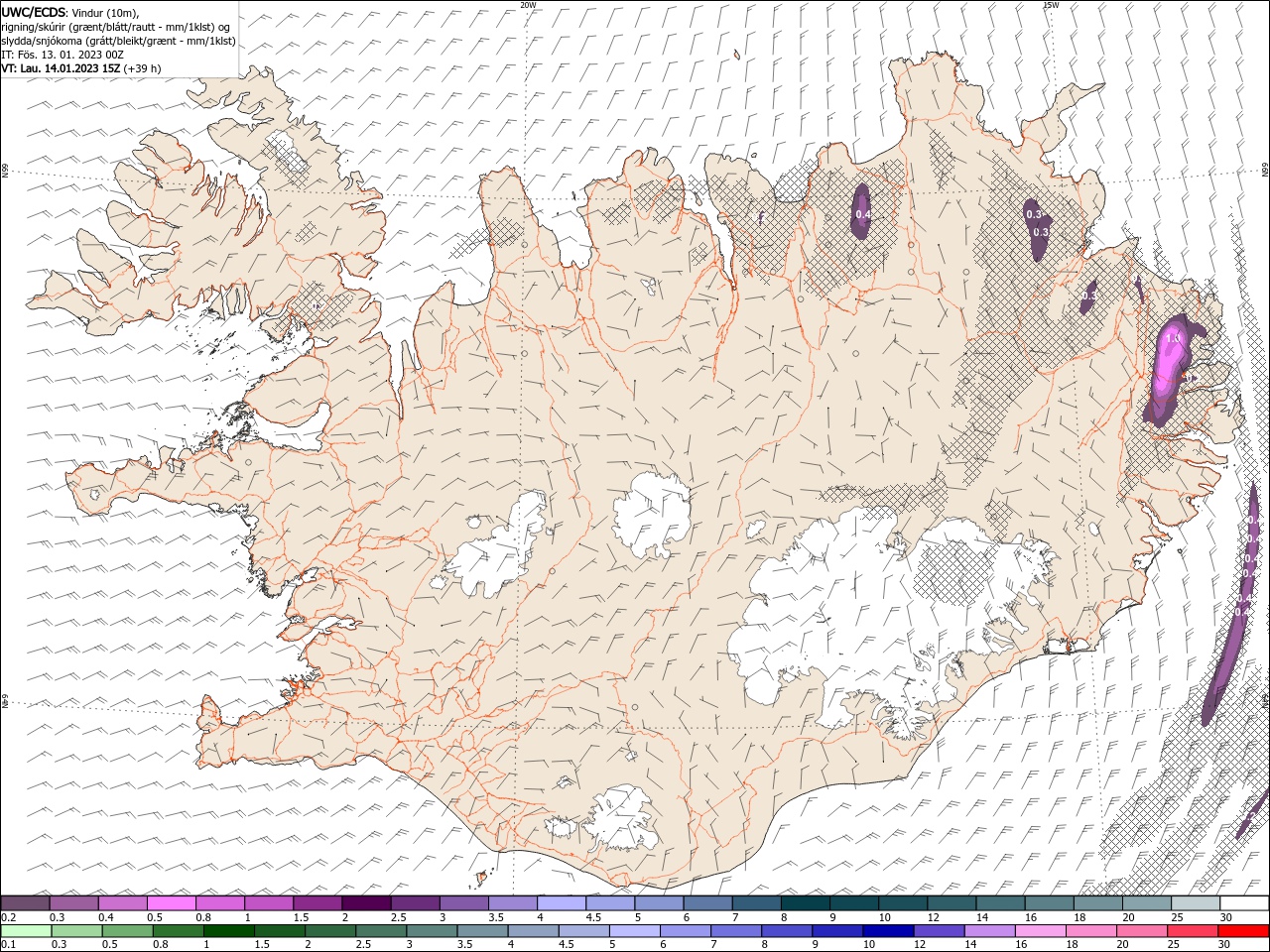Click the bright red lower swatch after 30
The height and width of the screenshot is (952, 1270).
point(1243,931)
